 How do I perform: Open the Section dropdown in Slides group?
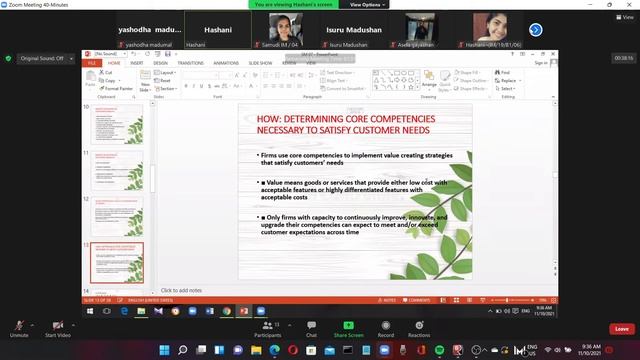pyautogui.click(x=165, y=88)
